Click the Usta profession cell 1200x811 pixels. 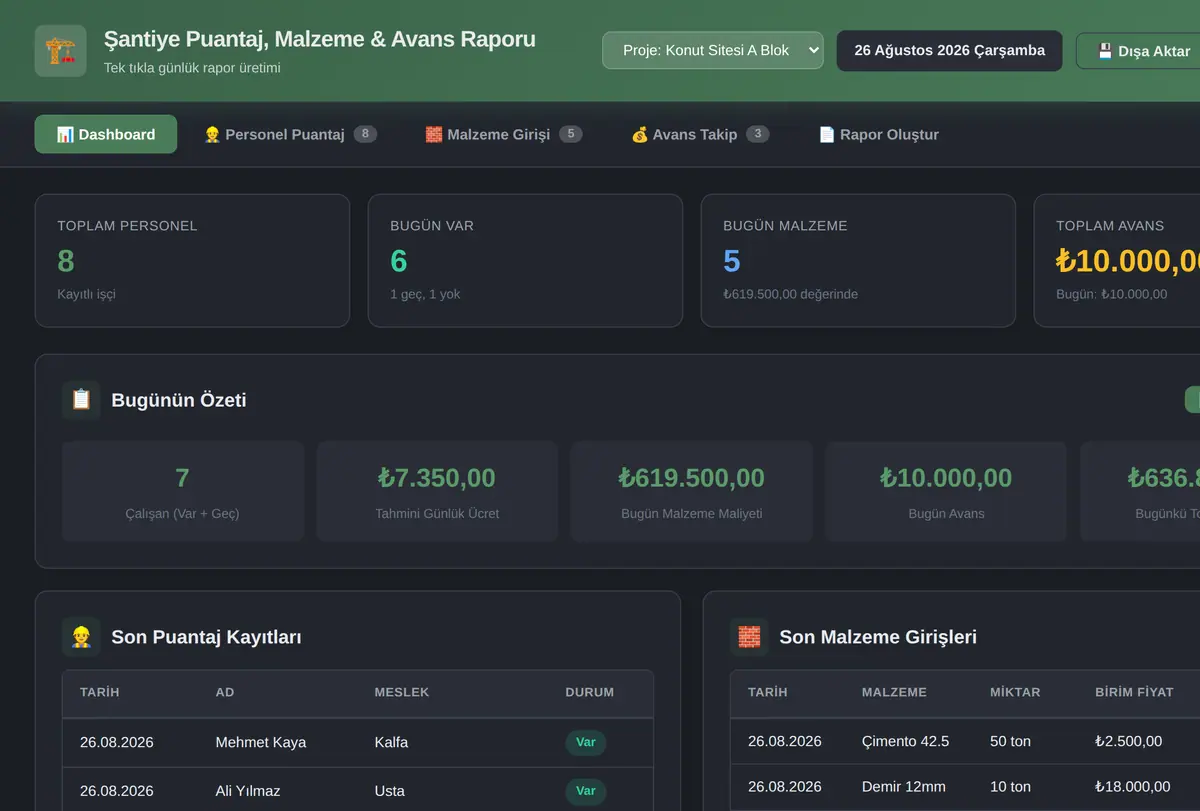click(x=389, y=791)
